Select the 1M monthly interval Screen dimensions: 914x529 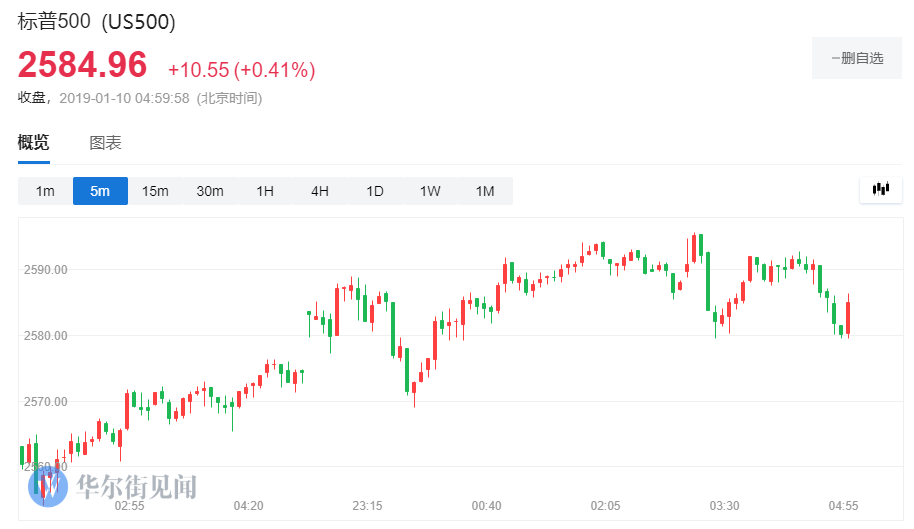485,191
